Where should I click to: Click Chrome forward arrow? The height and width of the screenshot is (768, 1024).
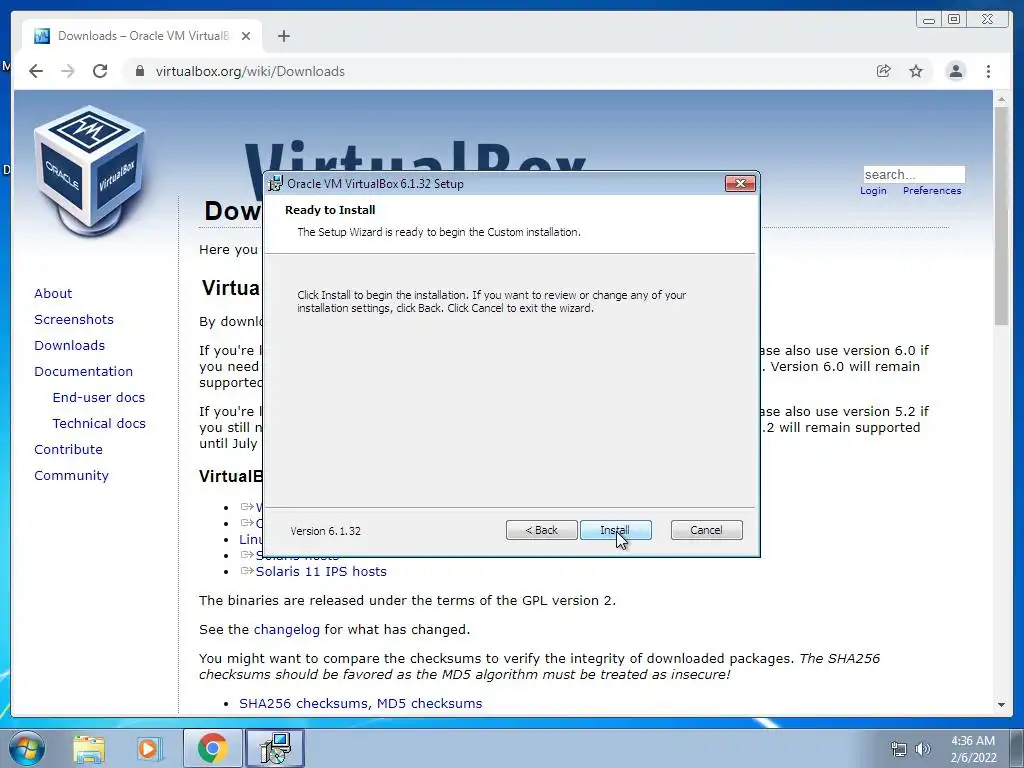[x=68, y=71]
